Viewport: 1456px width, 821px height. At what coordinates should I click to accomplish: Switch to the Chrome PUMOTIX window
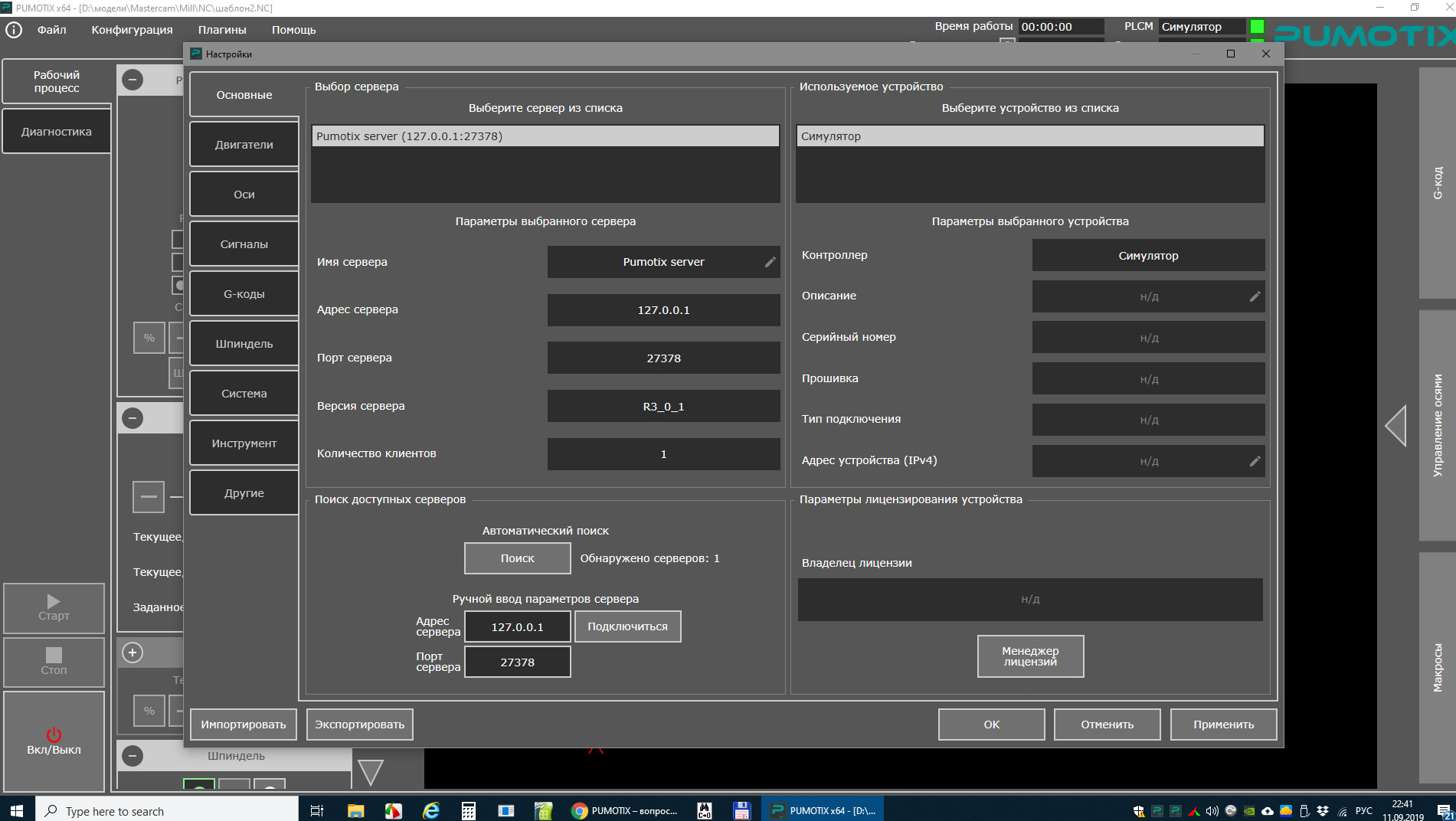626,810
